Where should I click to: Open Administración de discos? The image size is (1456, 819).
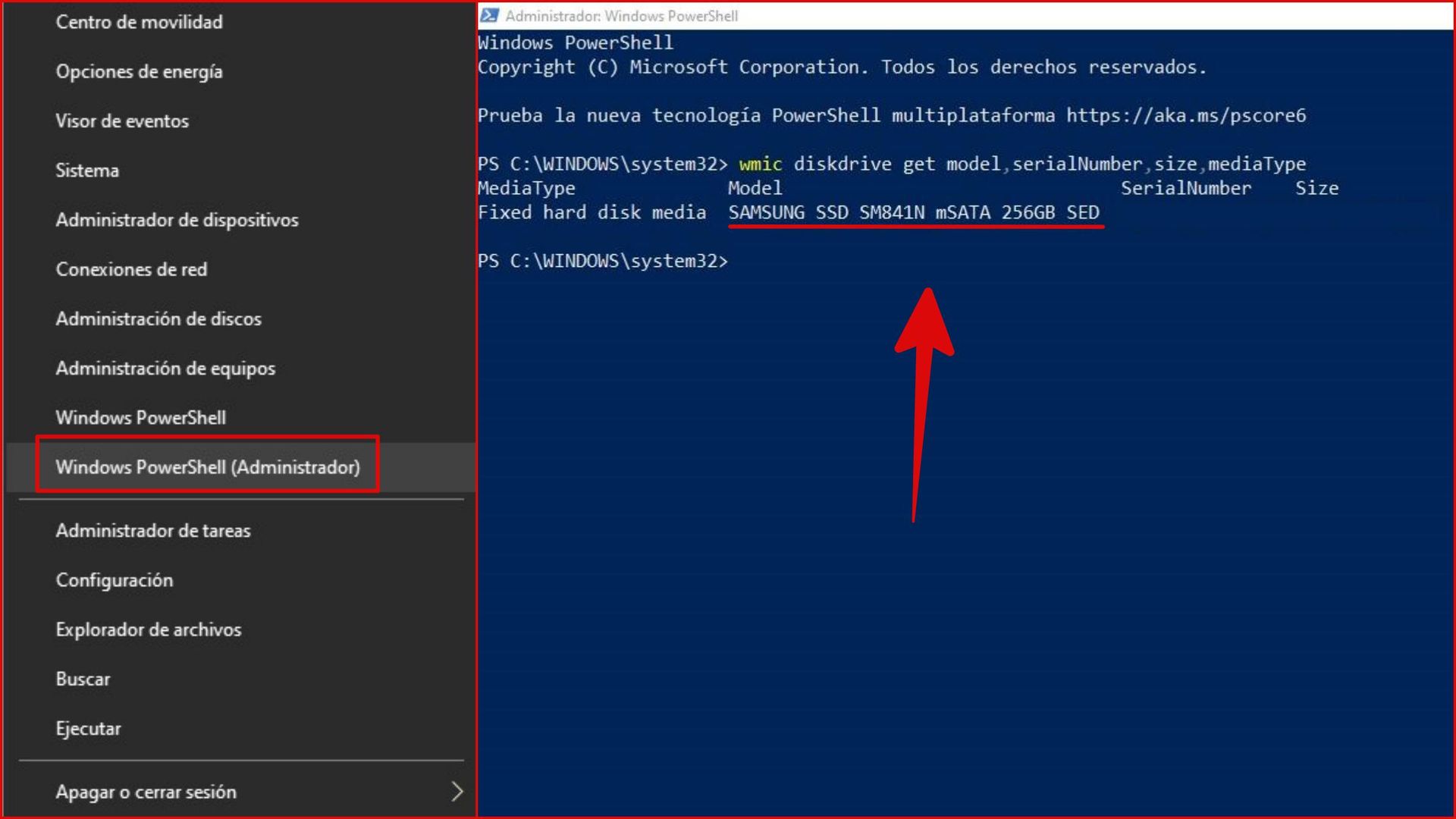coord(158,318)
